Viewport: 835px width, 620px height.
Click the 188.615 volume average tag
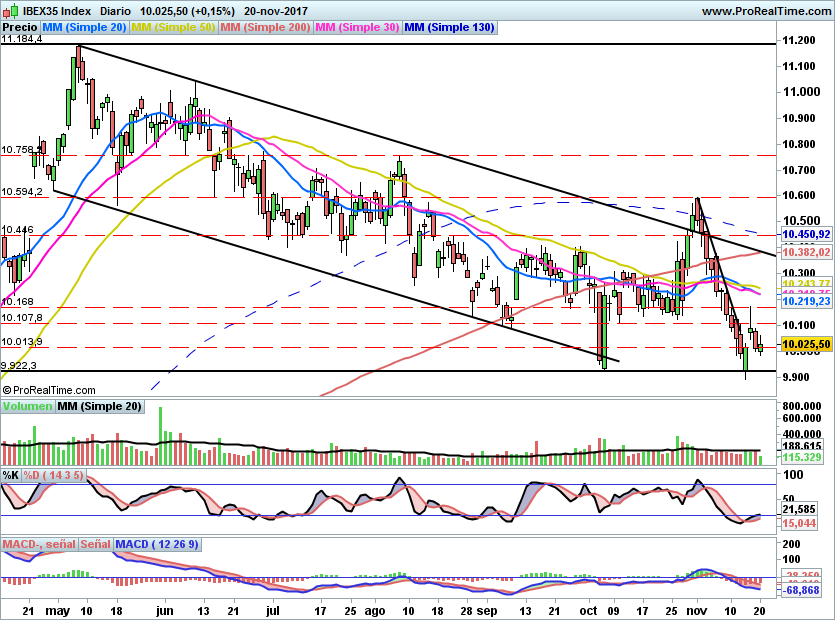click(x=801, y=446)
